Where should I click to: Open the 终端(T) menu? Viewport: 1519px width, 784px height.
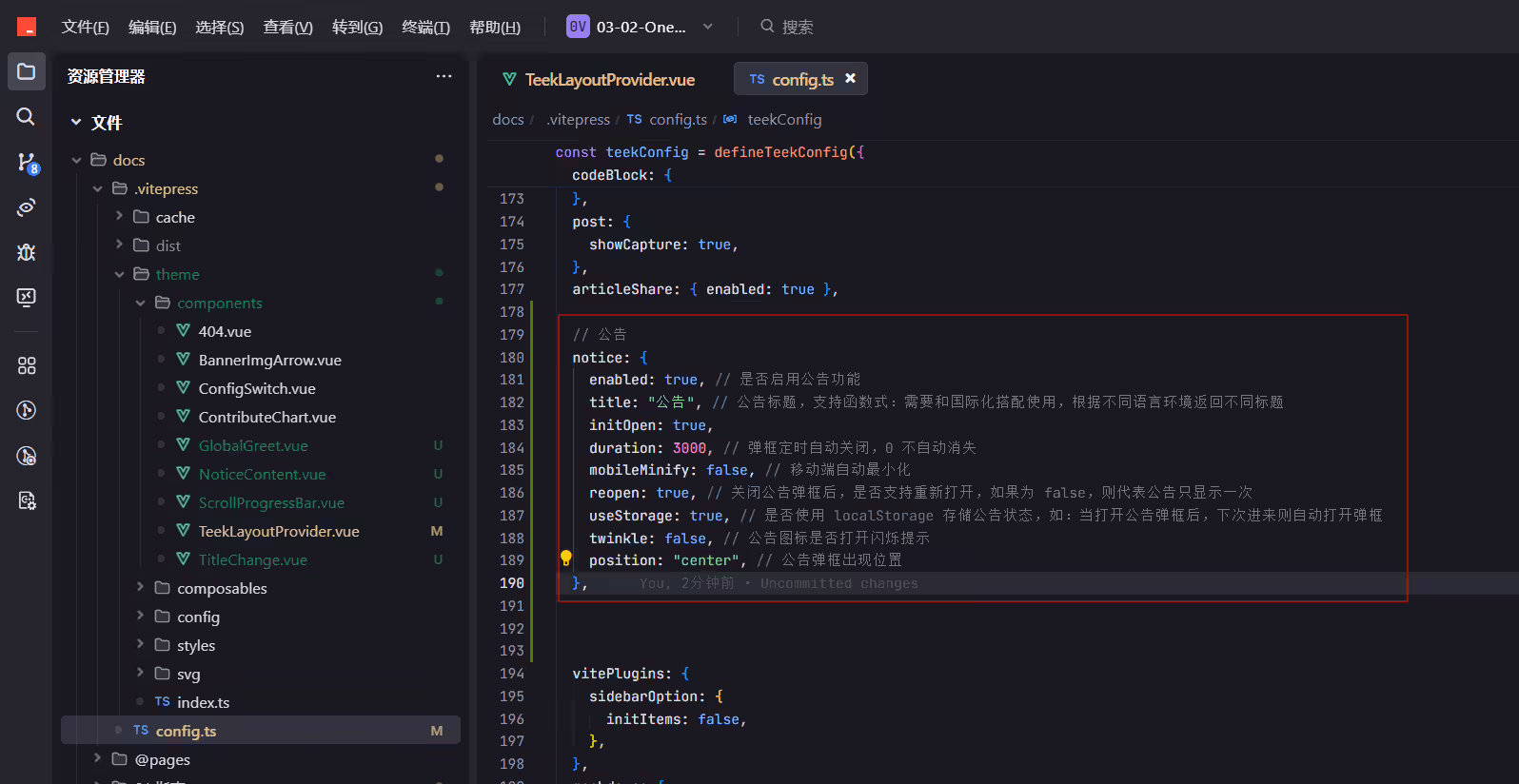pyautogui.click(x=425, y=27)
